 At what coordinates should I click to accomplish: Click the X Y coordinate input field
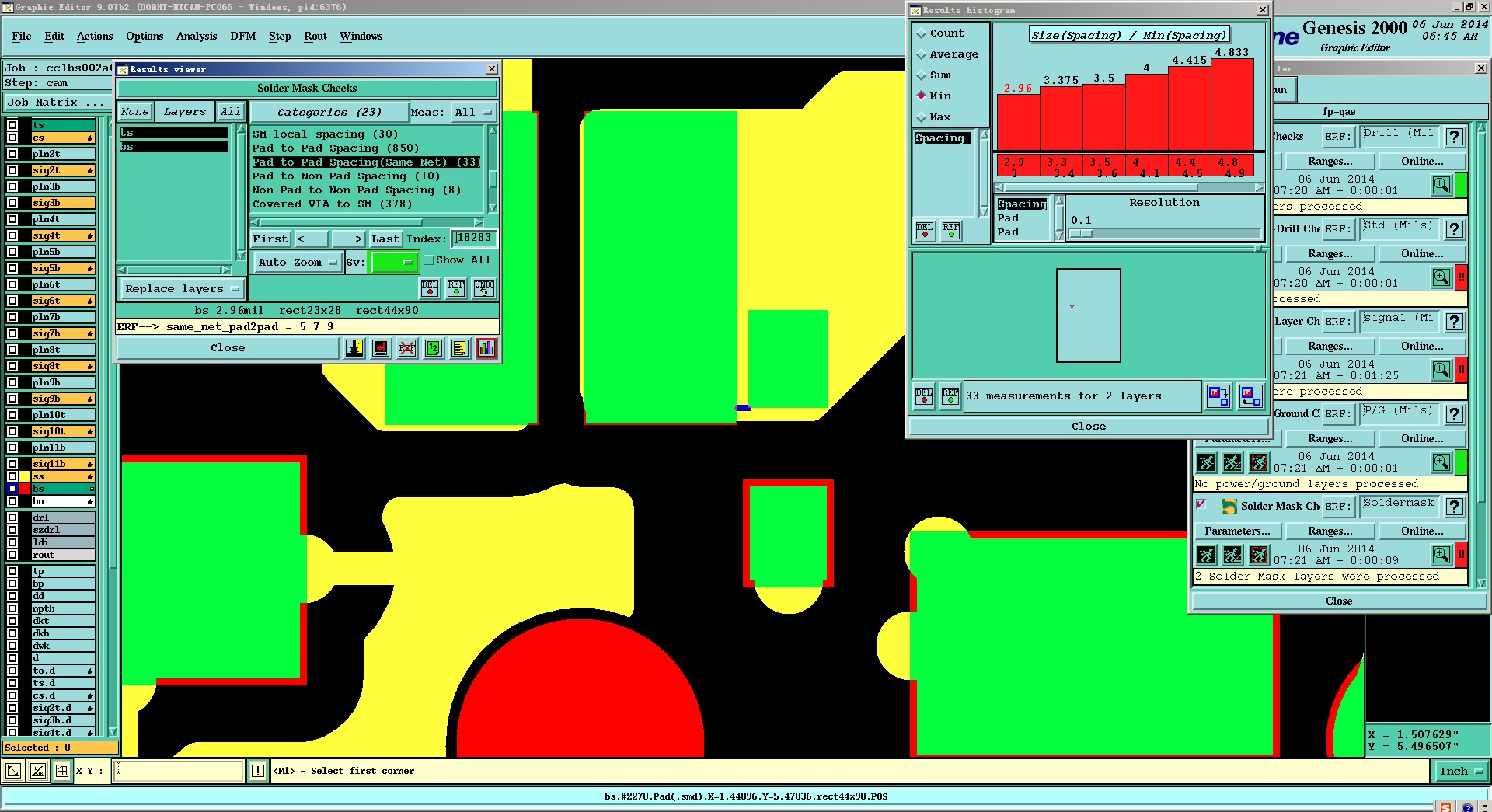pyautogui.click(x=179, y=771)
